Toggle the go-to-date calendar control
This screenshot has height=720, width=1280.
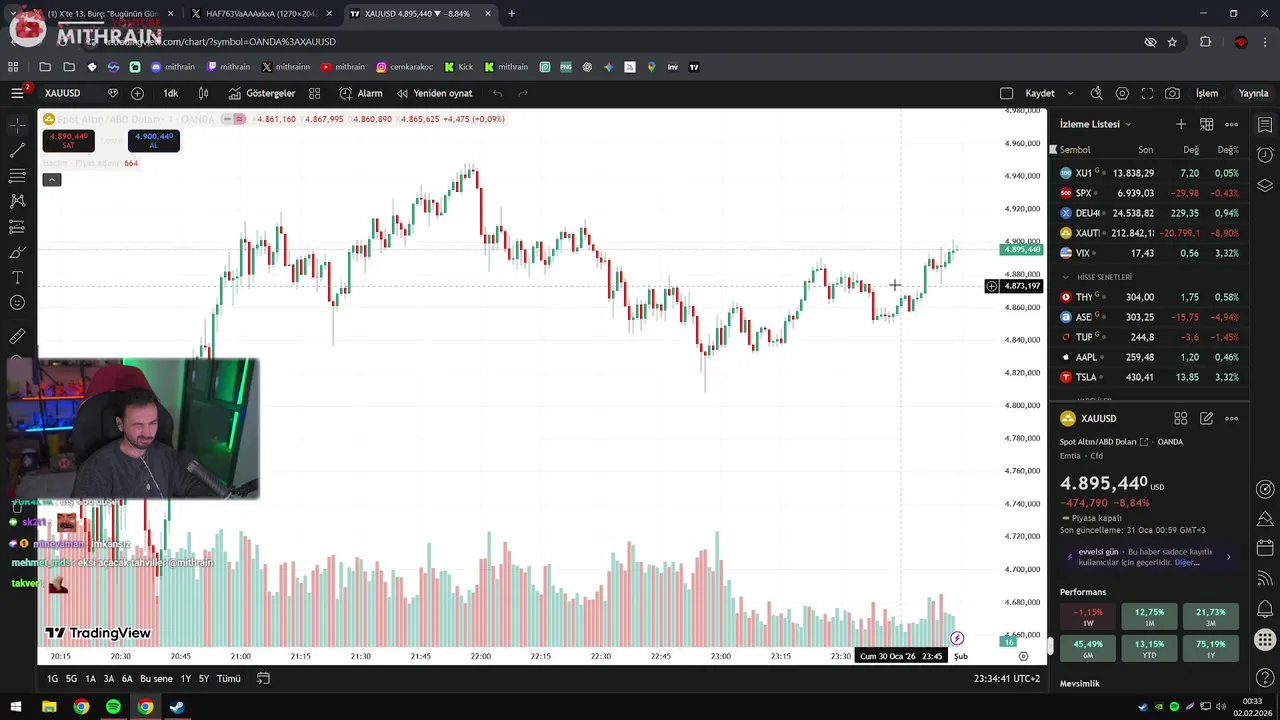click(x=263, y=678)
